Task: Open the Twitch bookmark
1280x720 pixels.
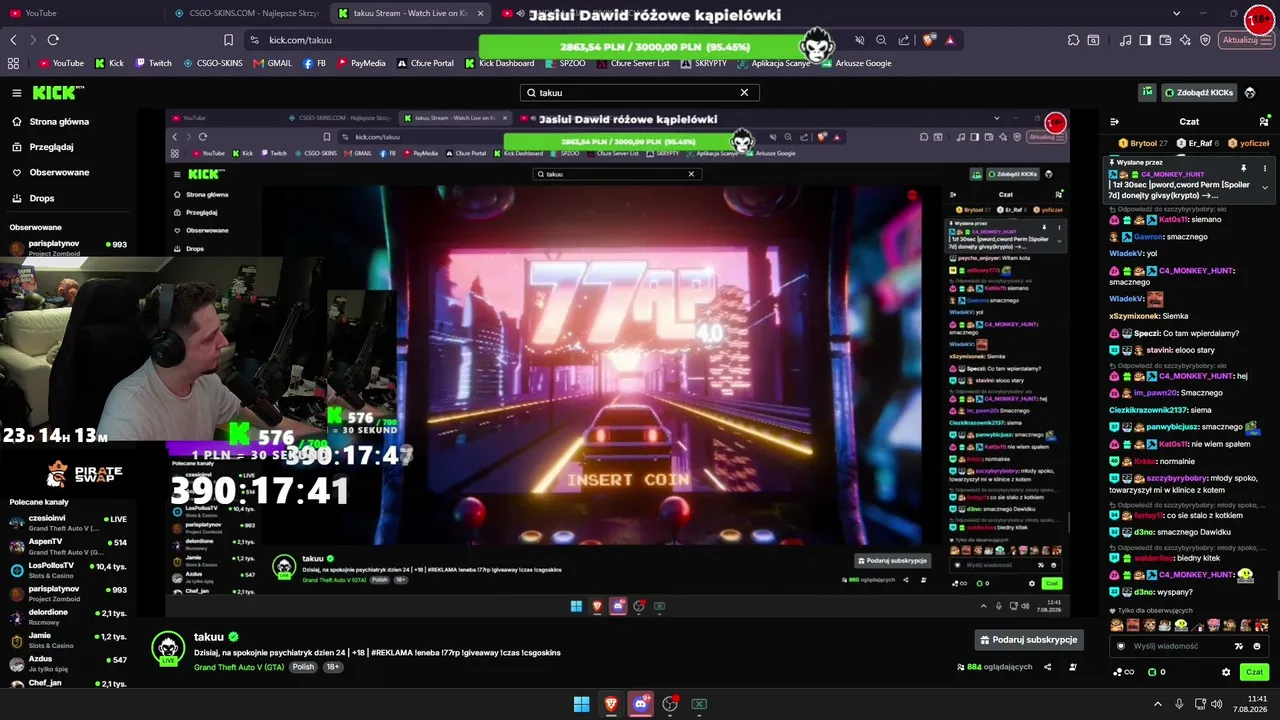Action: pyautogui.click(x=154, y=63)
